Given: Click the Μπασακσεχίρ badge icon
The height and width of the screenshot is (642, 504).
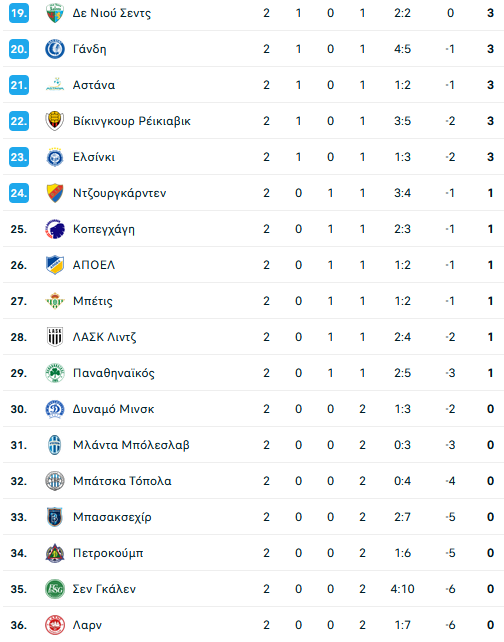Looking at the screenshot, I should click(x=54, y=518).
